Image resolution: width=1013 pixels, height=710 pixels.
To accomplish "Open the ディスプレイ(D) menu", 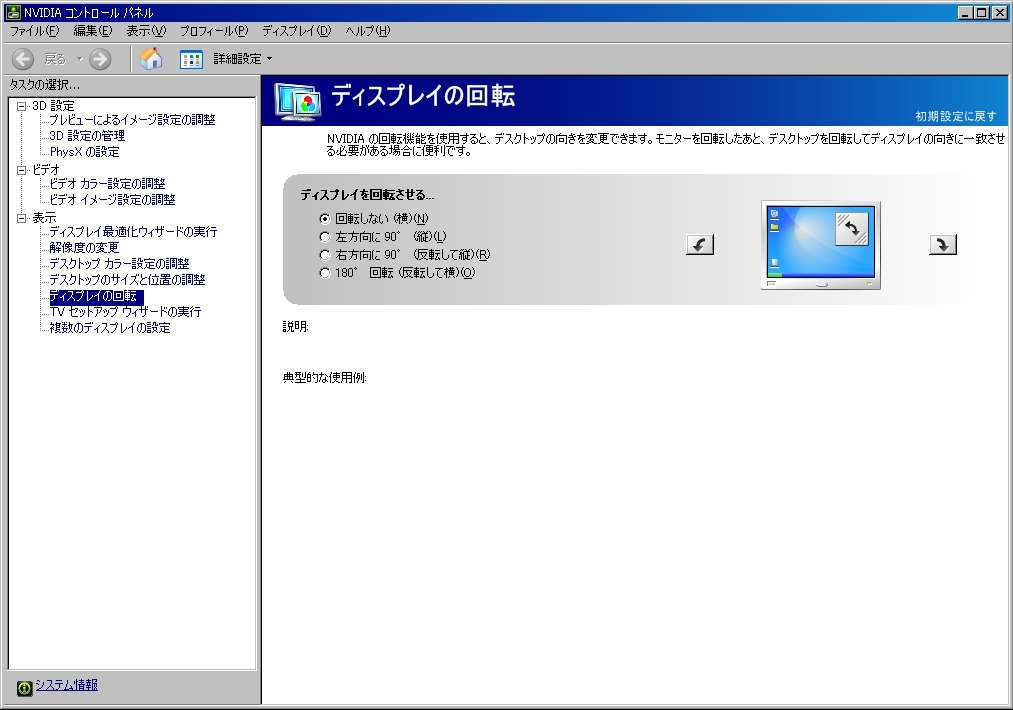I will pos(297,31).
